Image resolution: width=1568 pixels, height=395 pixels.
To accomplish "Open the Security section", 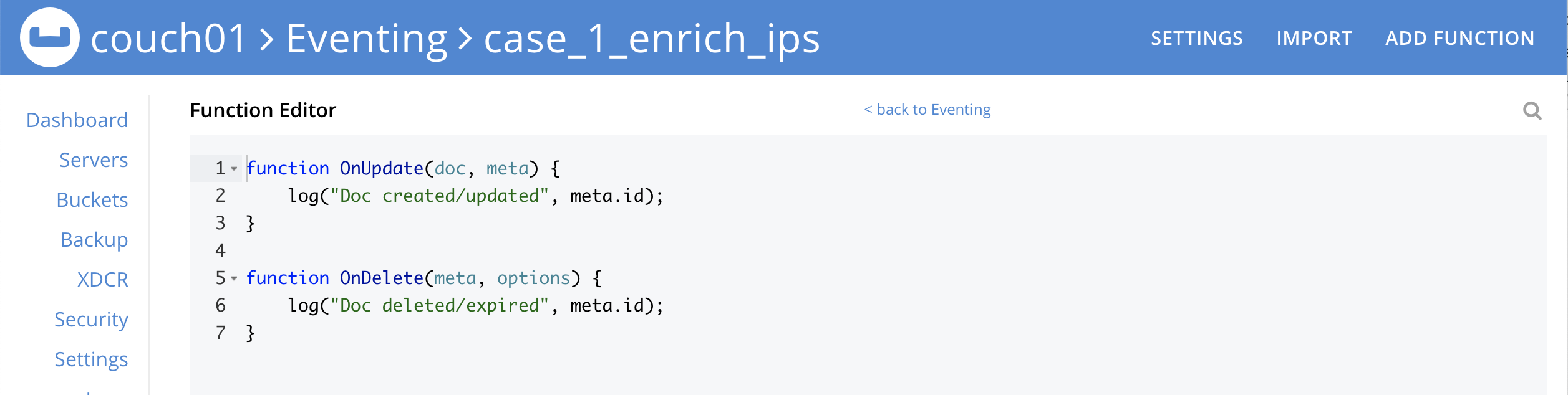I will pos(91,319).
